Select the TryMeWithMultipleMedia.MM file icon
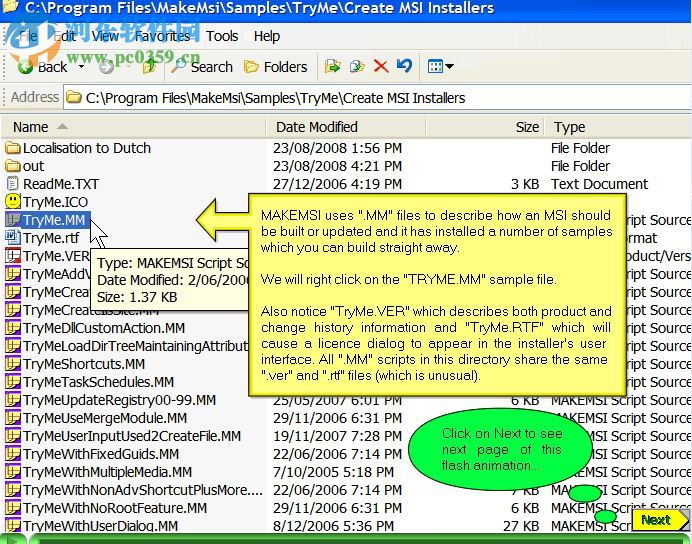Image resolution: width=692 pixels, height=544 pixels. coord(13,472)
